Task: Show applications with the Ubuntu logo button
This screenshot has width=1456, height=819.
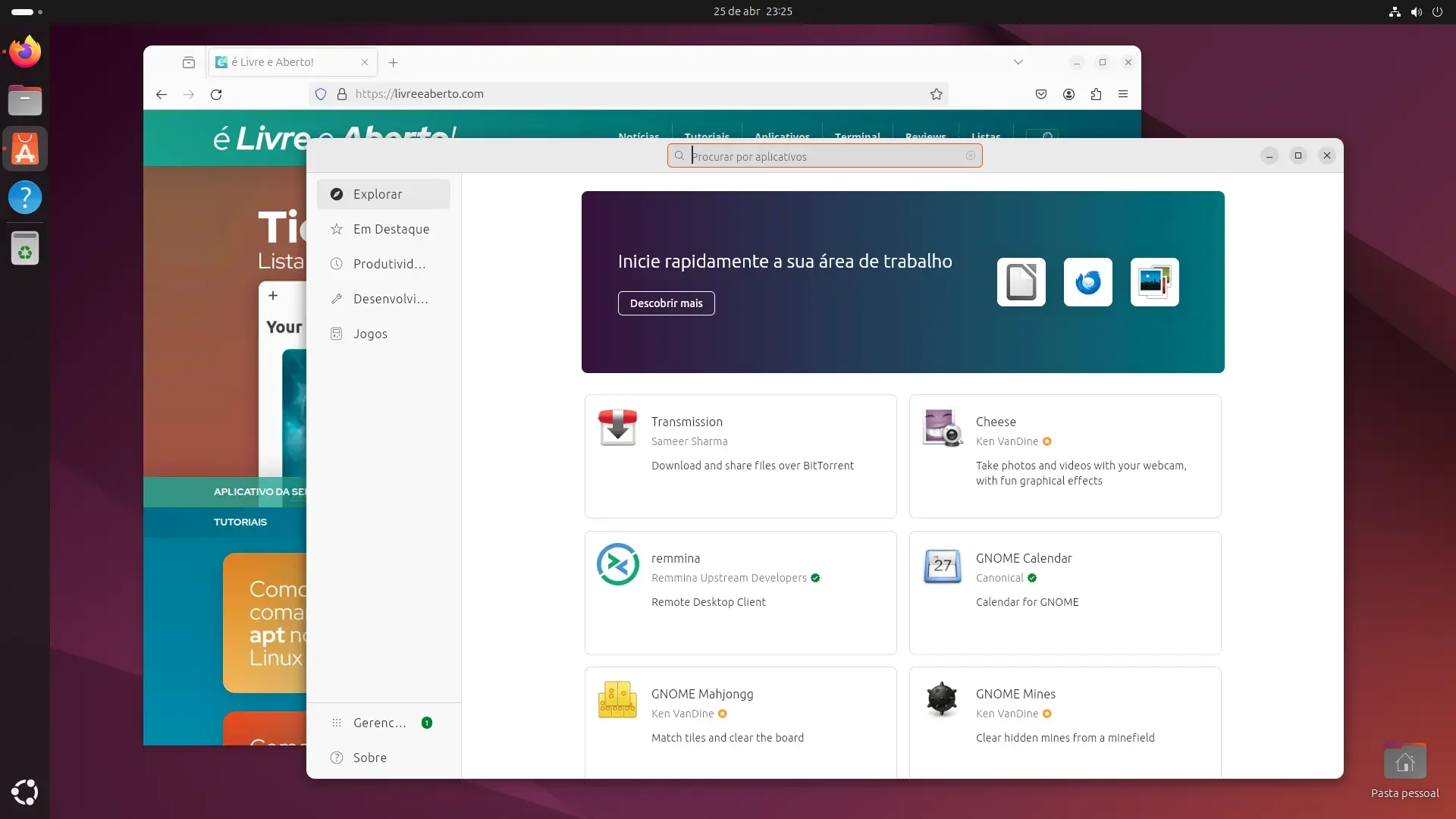Action: tap(25, 792)
